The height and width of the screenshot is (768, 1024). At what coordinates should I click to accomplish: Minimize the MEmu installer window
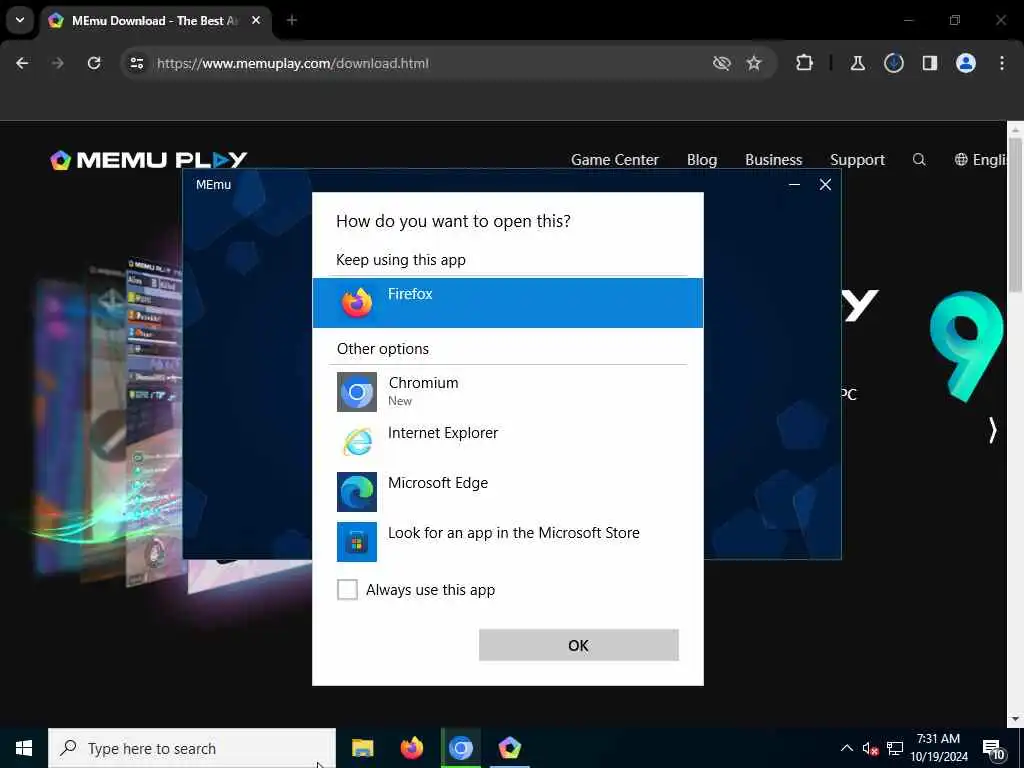(794, 185)
